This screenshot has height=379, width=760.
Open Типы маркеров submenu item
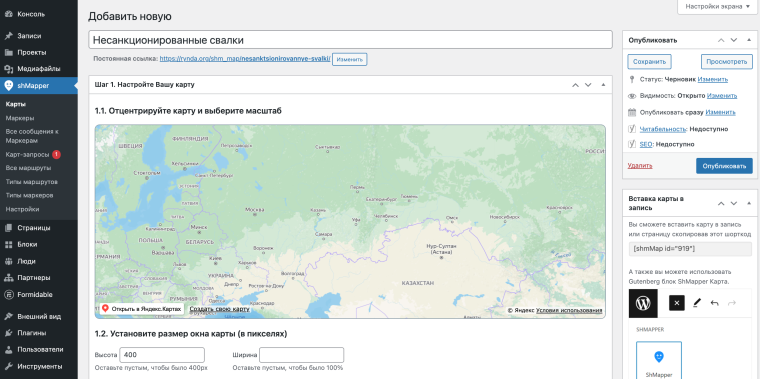[x=30, y=195]
